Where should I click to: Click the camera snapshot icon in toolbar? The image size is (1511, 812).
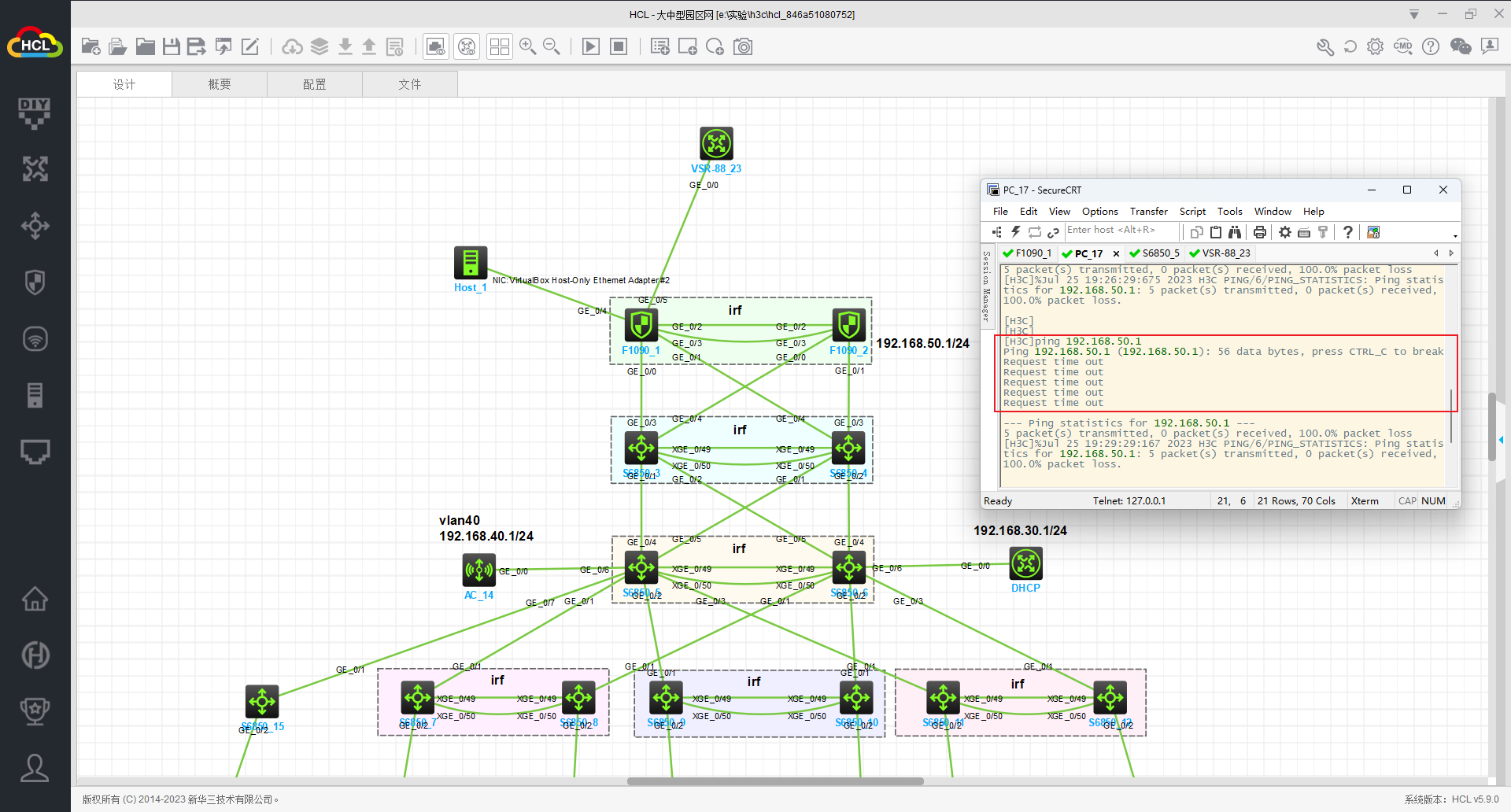click(743, 47)
